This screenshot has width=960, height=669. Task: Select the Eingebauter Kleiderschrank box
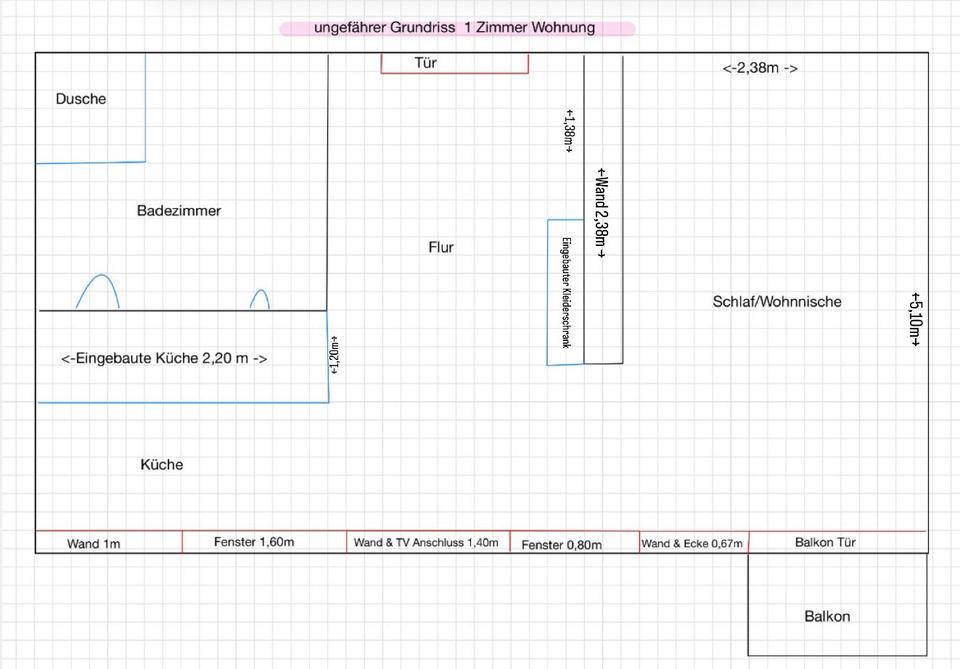[565, 292]
